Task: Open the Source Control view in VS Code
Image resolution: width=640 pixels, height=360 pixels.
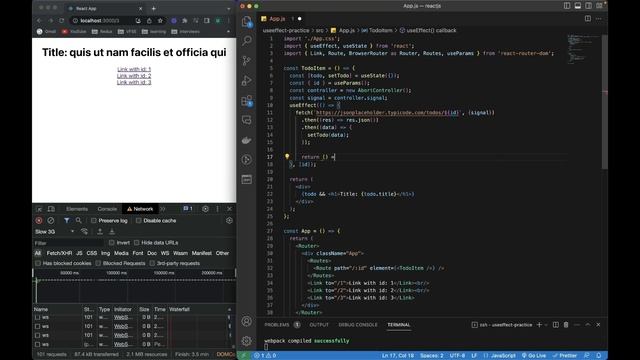Action: tap(247, 60)
